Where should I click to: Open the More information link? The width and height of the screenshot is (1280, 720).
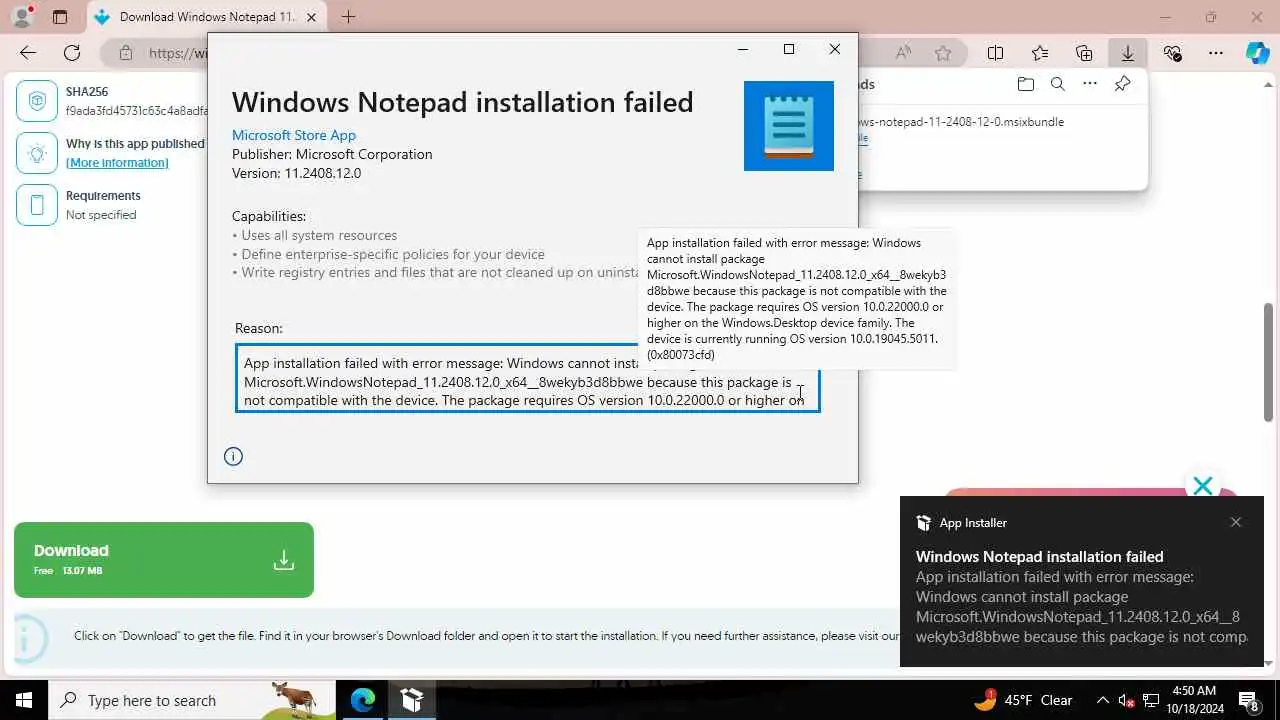(x=117, y=162)
